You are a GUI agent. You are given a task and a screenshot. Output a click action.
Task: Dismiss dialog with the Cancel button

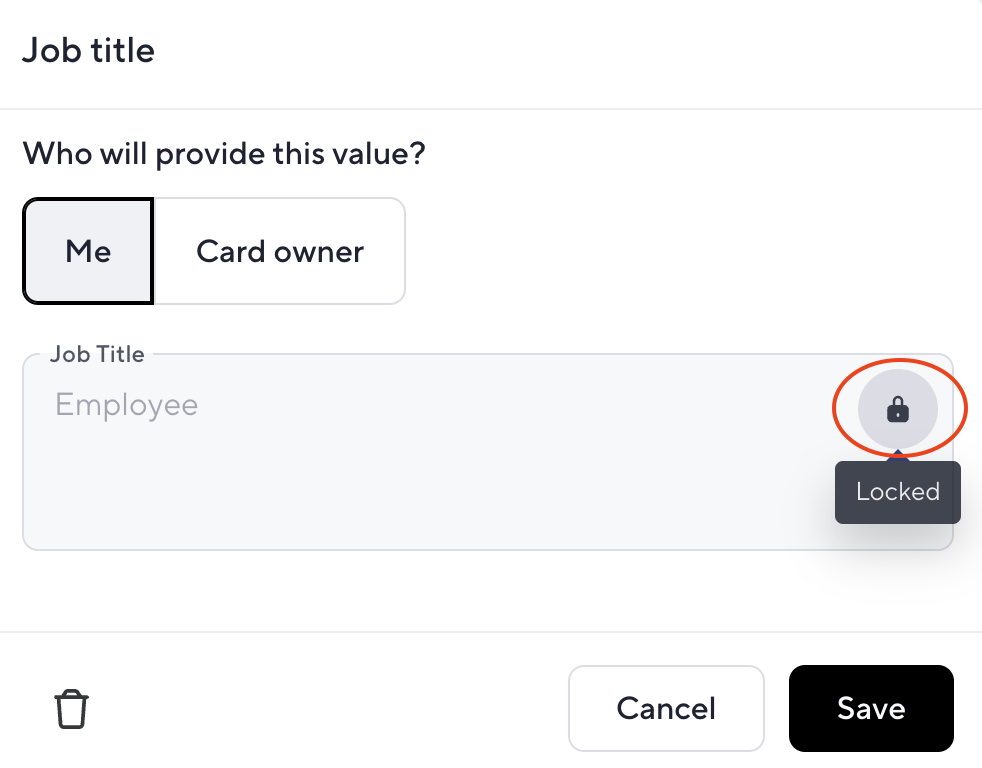point(666,708)
